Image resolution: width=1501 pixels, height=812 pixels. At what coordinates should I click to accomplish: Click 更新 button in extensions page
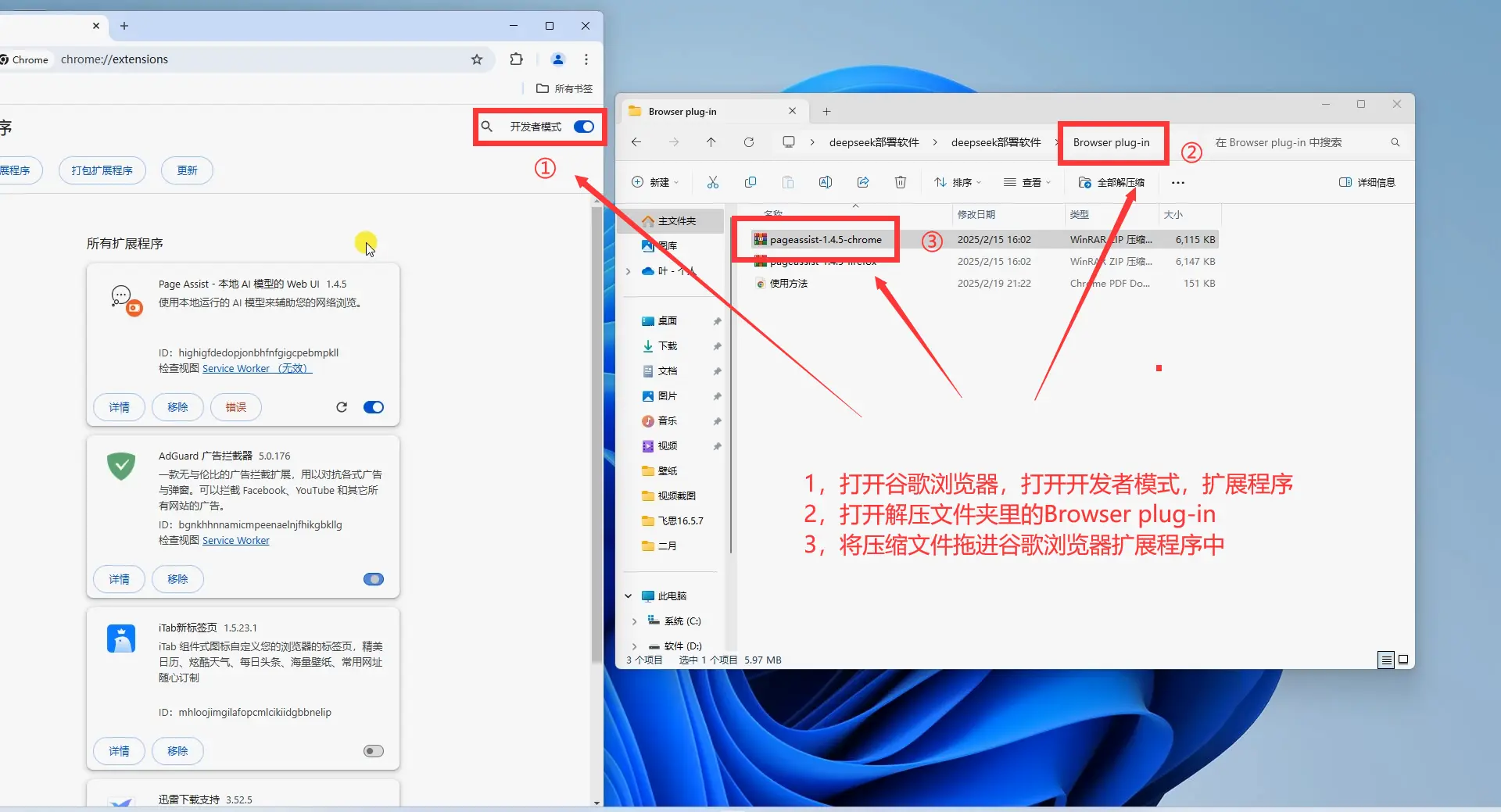187,170
